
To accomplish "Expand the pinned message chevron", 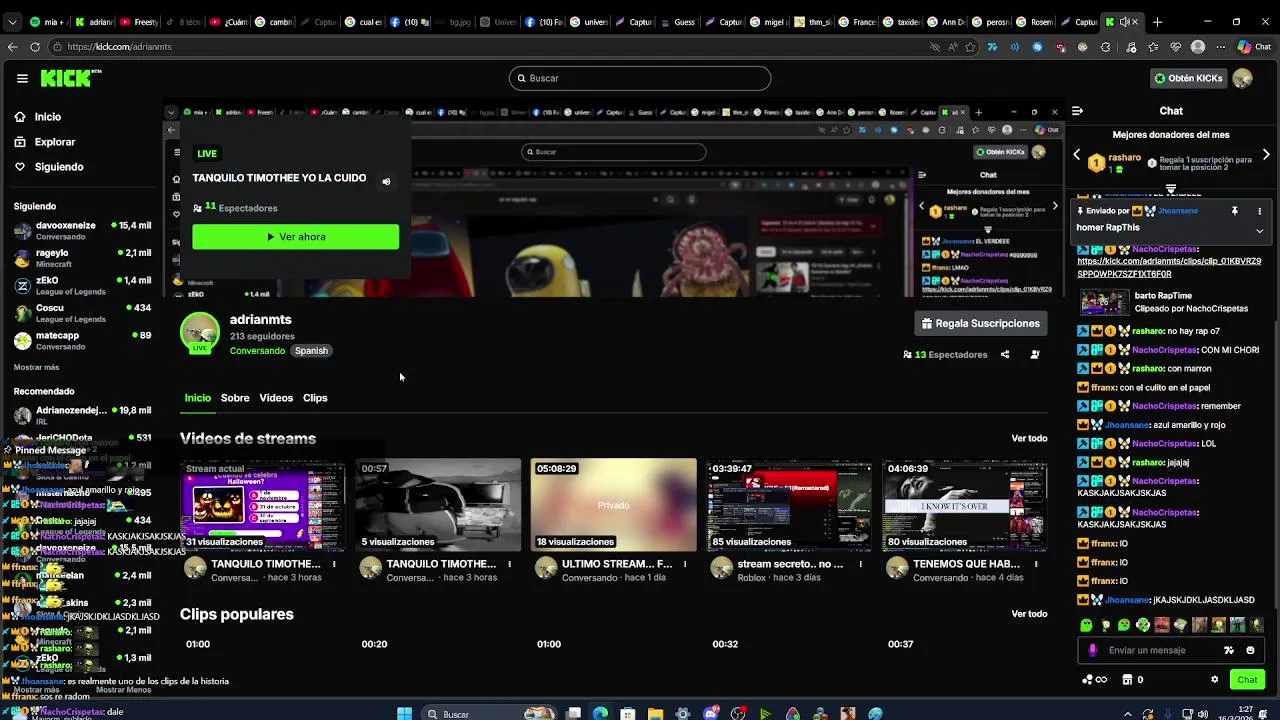I will pyautogui.click(x=1259, y=231).
